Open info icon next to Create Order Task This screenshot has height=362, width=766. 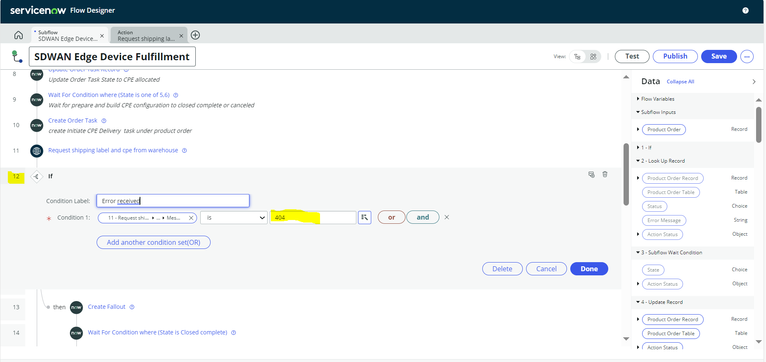pos(104,121)
